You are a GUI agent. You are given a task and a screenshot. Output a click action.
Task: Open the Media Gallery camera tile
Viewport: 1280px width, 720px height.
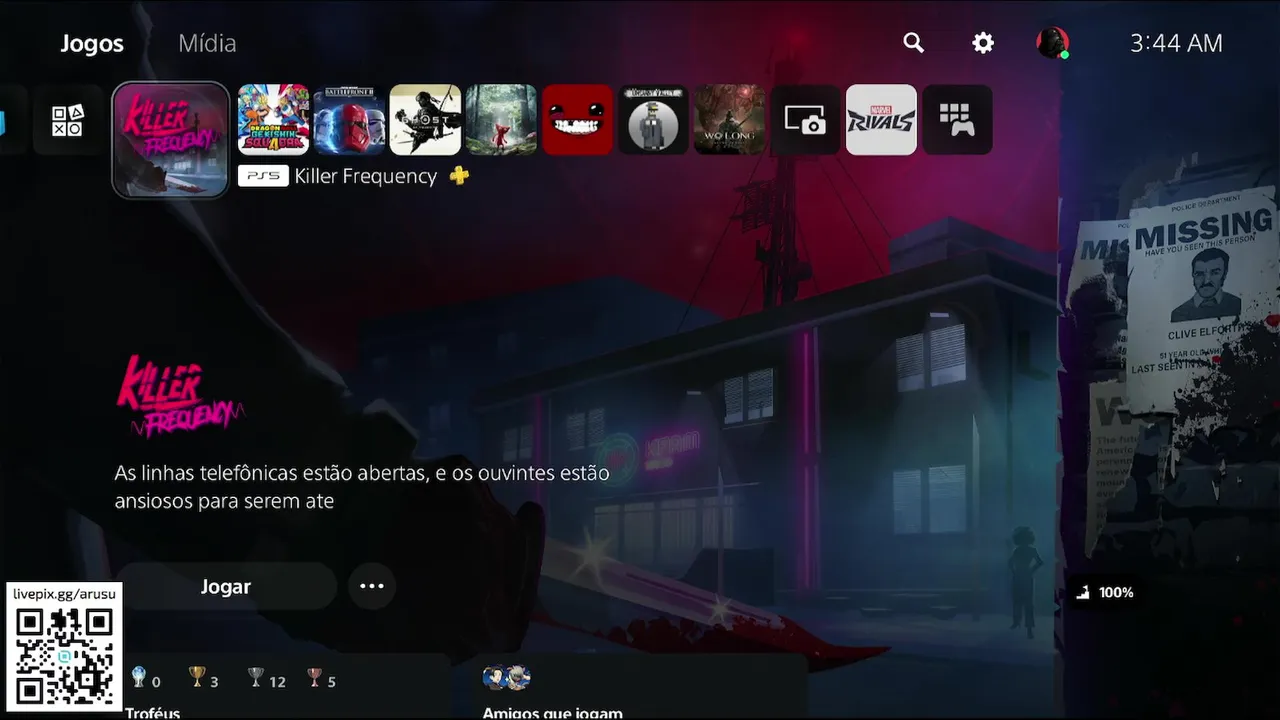pos(805,120)
